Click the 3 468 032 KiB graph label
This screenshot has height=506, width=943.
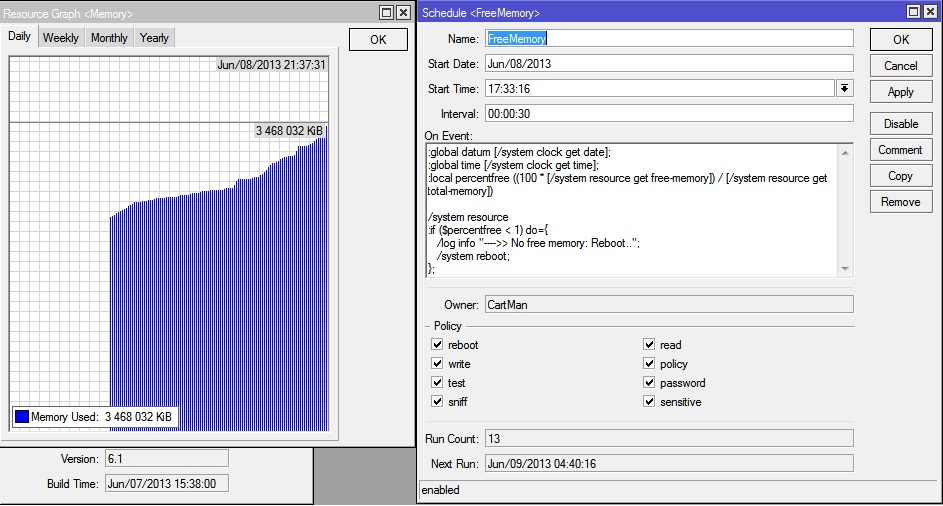click(289, 131)
